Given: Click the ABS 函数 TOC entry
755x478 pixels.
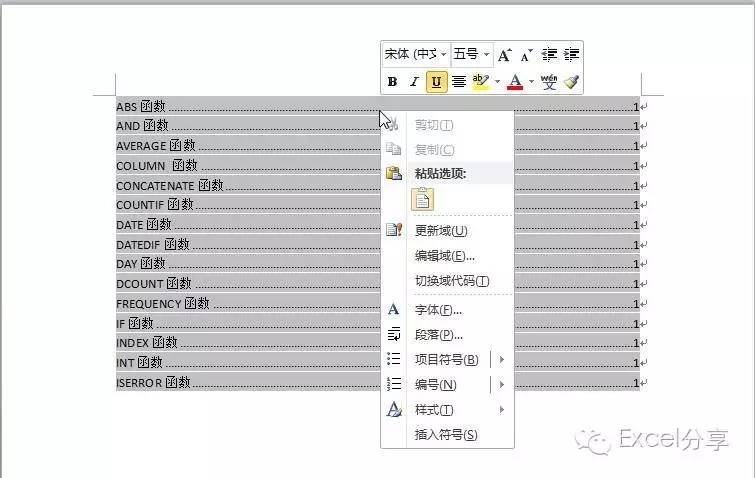Looking at the screenshot, I should [x=141, y=106].
